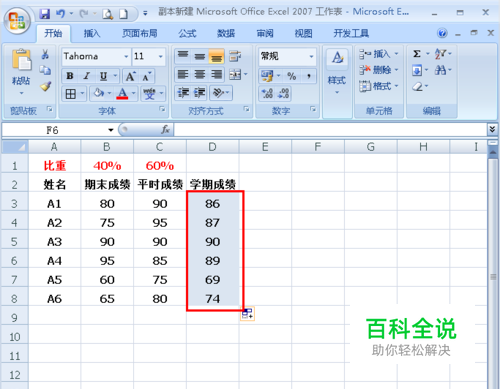Customize the quick access toolbar dropdown

[145, 14]
